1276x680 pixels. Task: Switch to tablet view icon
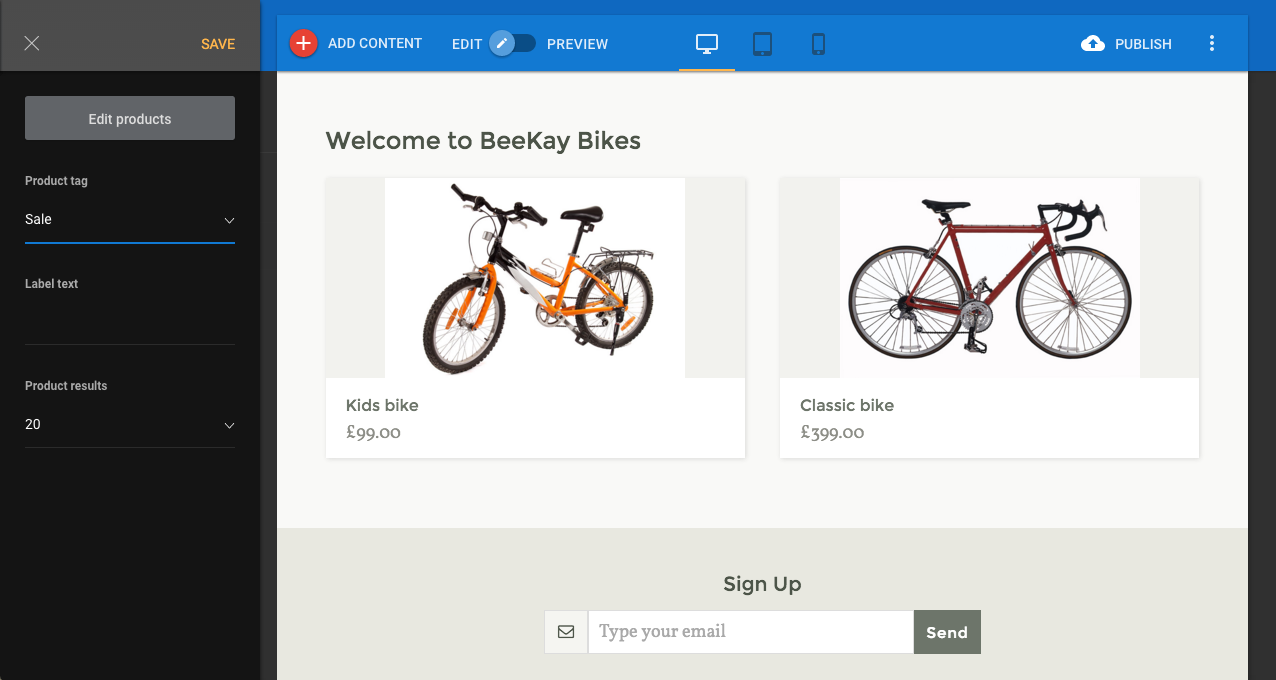(x=762, y=43)
